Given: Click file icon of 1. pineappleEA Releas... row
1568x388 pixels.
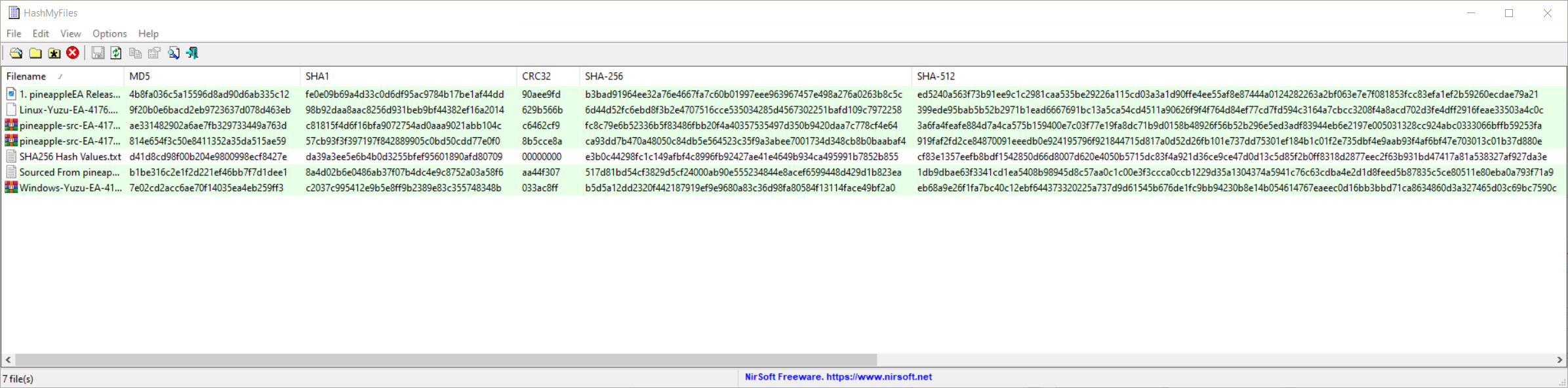Looking at the screenshot, I should [x=11, y=94].
